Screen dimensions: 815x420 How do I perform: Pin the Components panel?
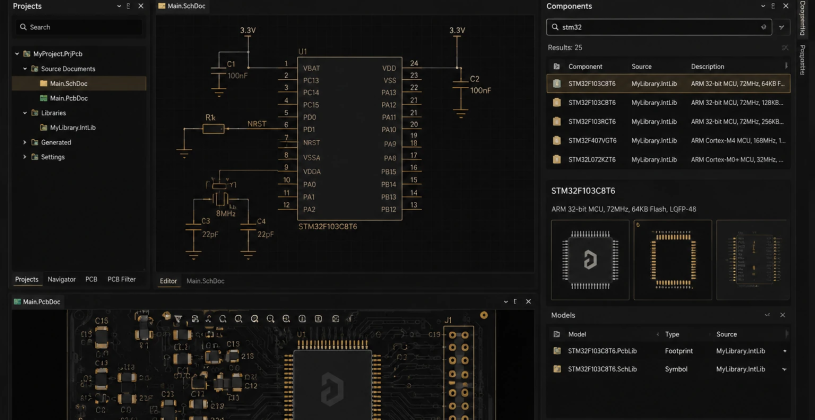pyautogui.click(x=773, y=6)
